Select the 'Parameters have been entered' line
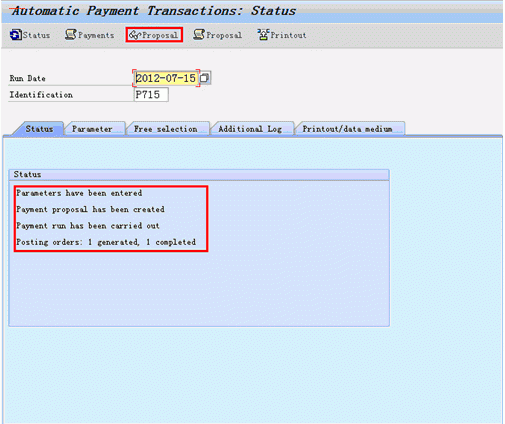The height and width of the screenshot is (424, 505). click(79, 193)
